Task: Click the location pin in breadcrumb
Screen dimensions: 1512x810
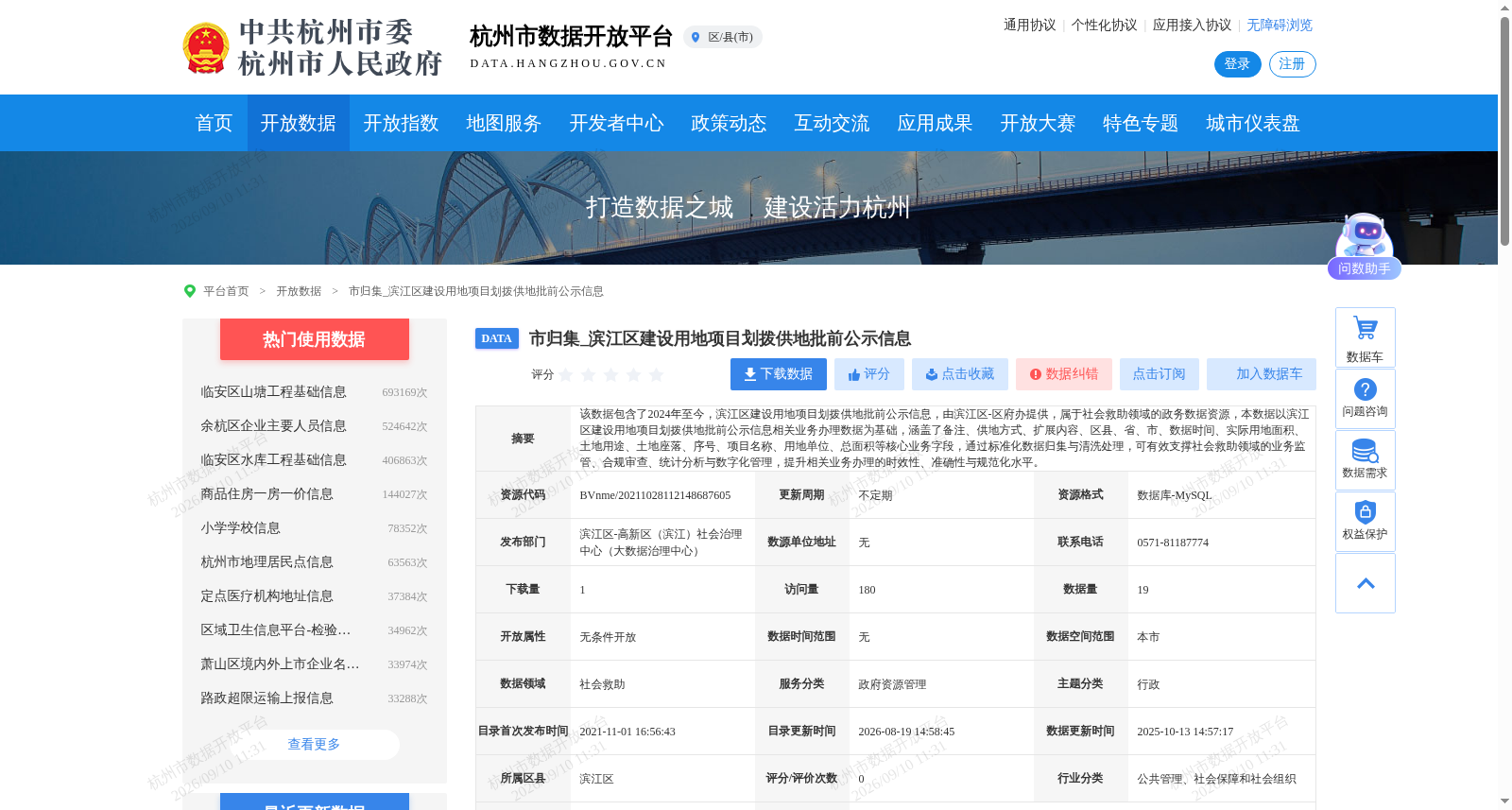Action: point(189,291)
